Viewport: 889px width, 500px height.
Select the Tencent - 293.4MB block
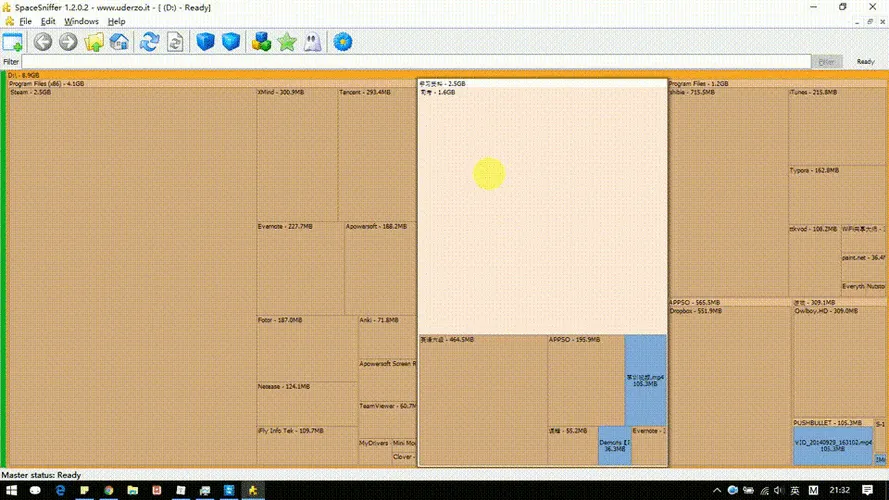click(x=377, y=154)
